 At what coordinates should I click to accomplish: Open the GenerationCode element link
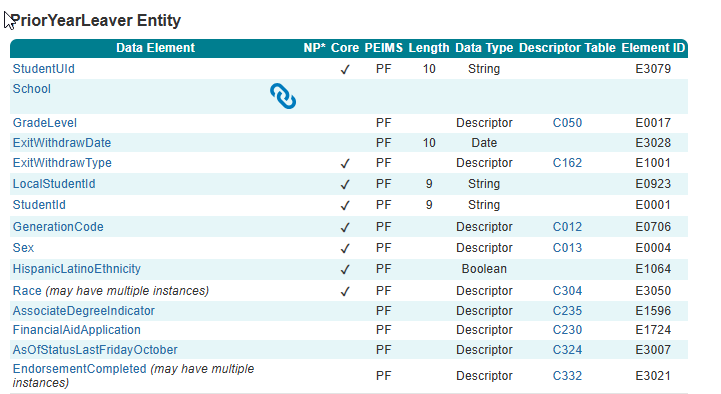[58, 227]
